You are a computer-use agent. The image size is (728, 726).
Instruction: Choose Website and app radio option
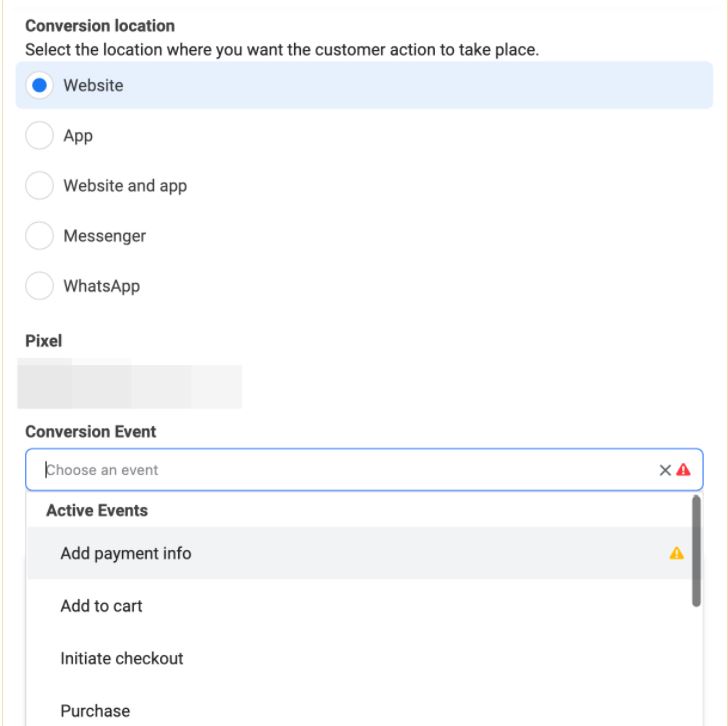click(39, 186)
